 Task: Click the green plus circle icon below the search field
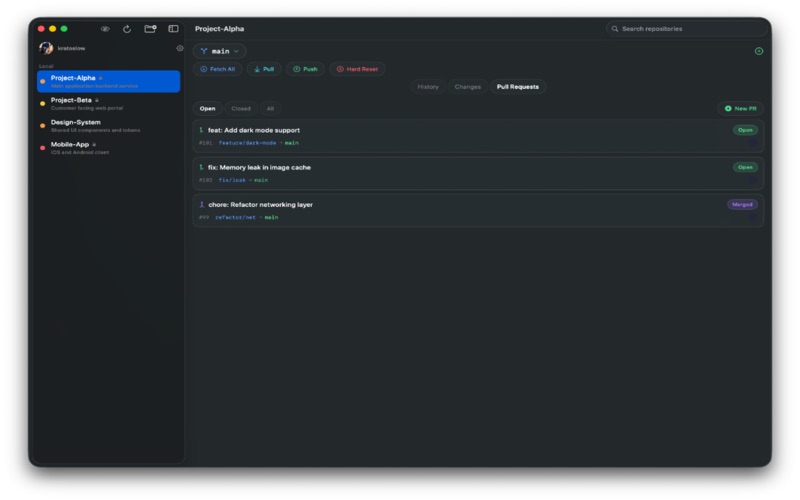pyautogui.click(x=759, y=51)
